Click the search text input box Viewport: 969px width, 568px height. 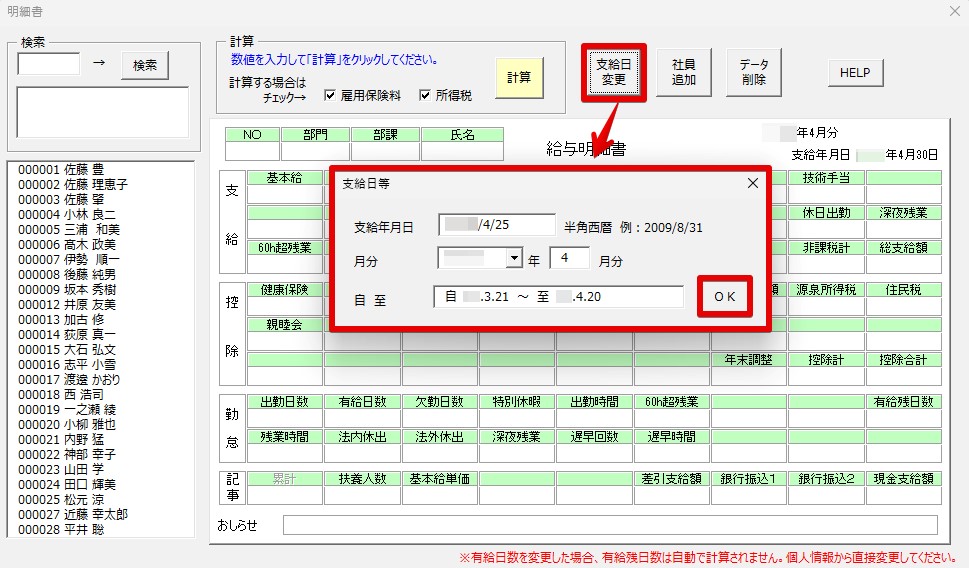pyautogui.click(x=49, y=64)
